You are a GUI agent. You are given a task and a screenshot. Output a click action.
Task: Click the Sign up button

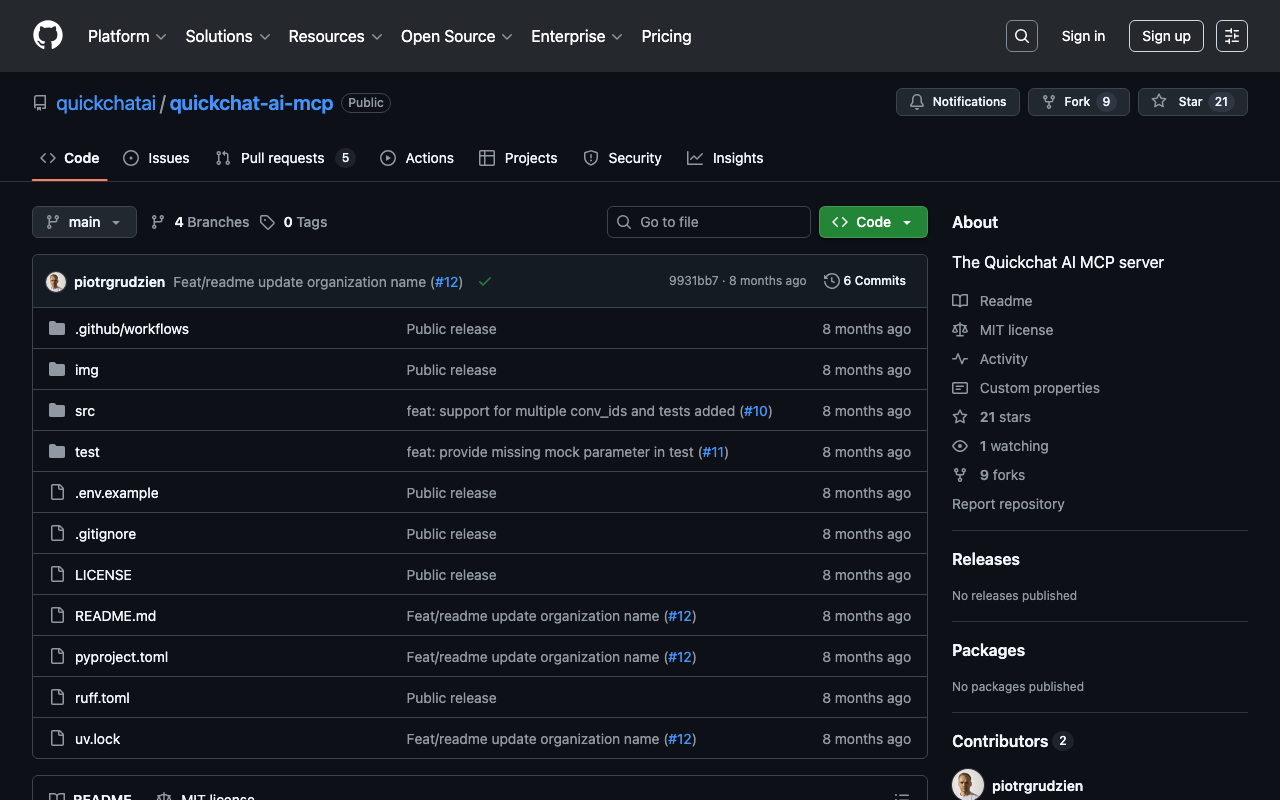1165,36
